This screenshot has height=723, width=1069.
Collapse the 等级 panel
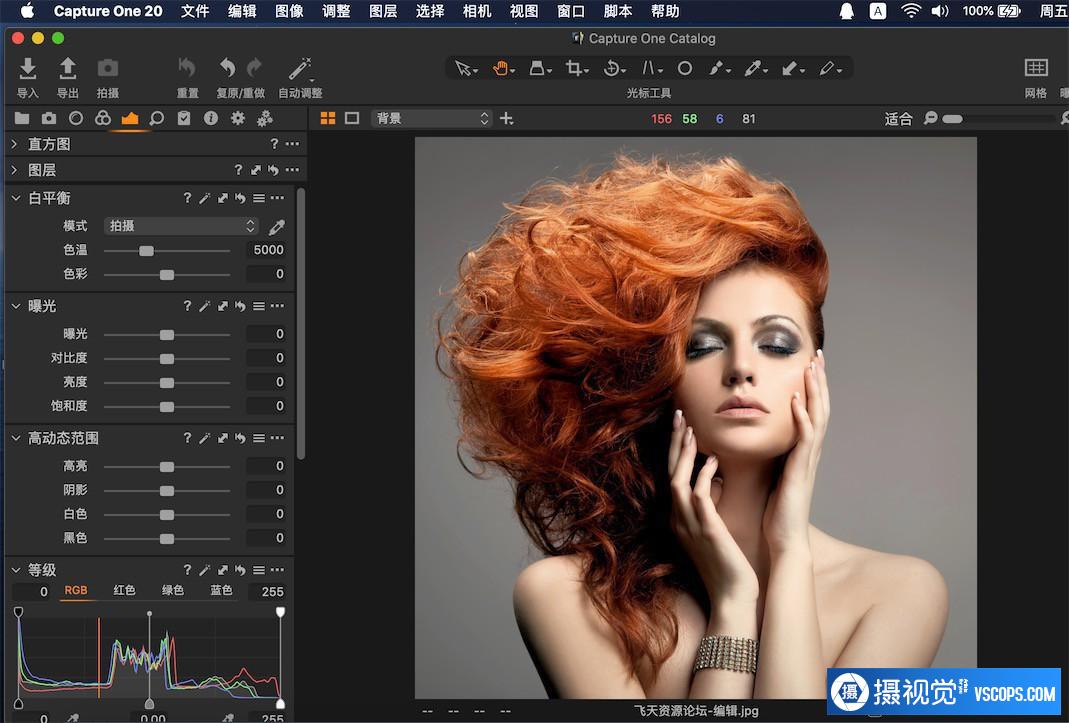coord(16,570)
